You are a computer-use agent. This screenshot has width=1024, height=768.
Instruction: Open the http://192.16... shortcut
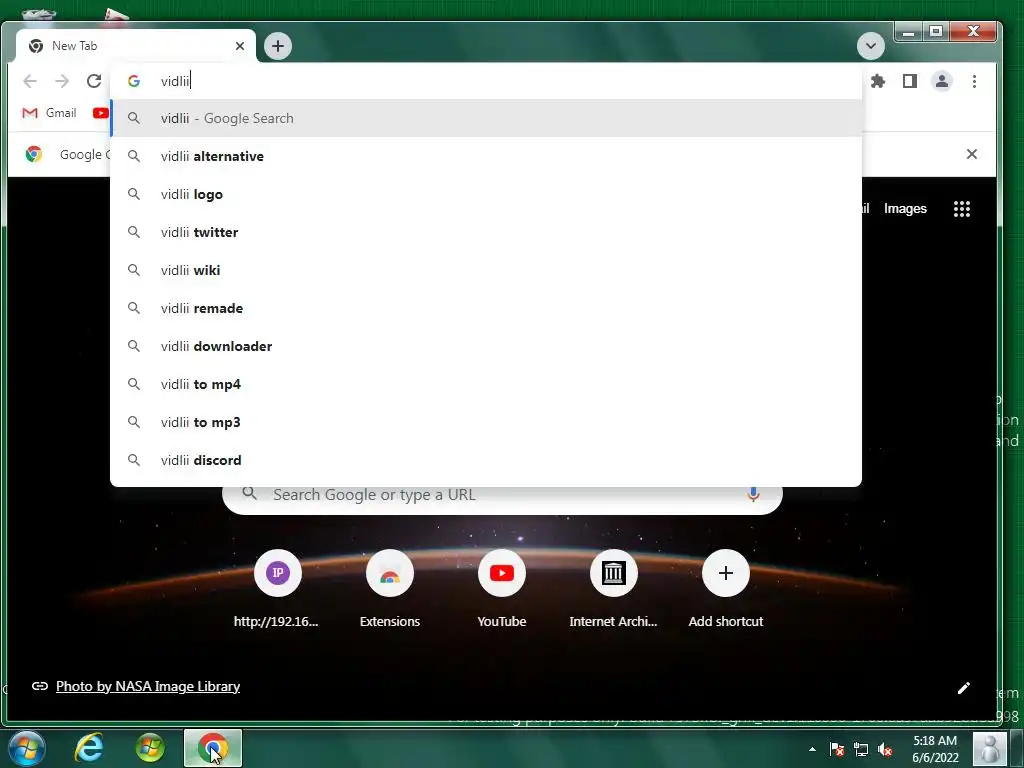click(x=277, y=589)
